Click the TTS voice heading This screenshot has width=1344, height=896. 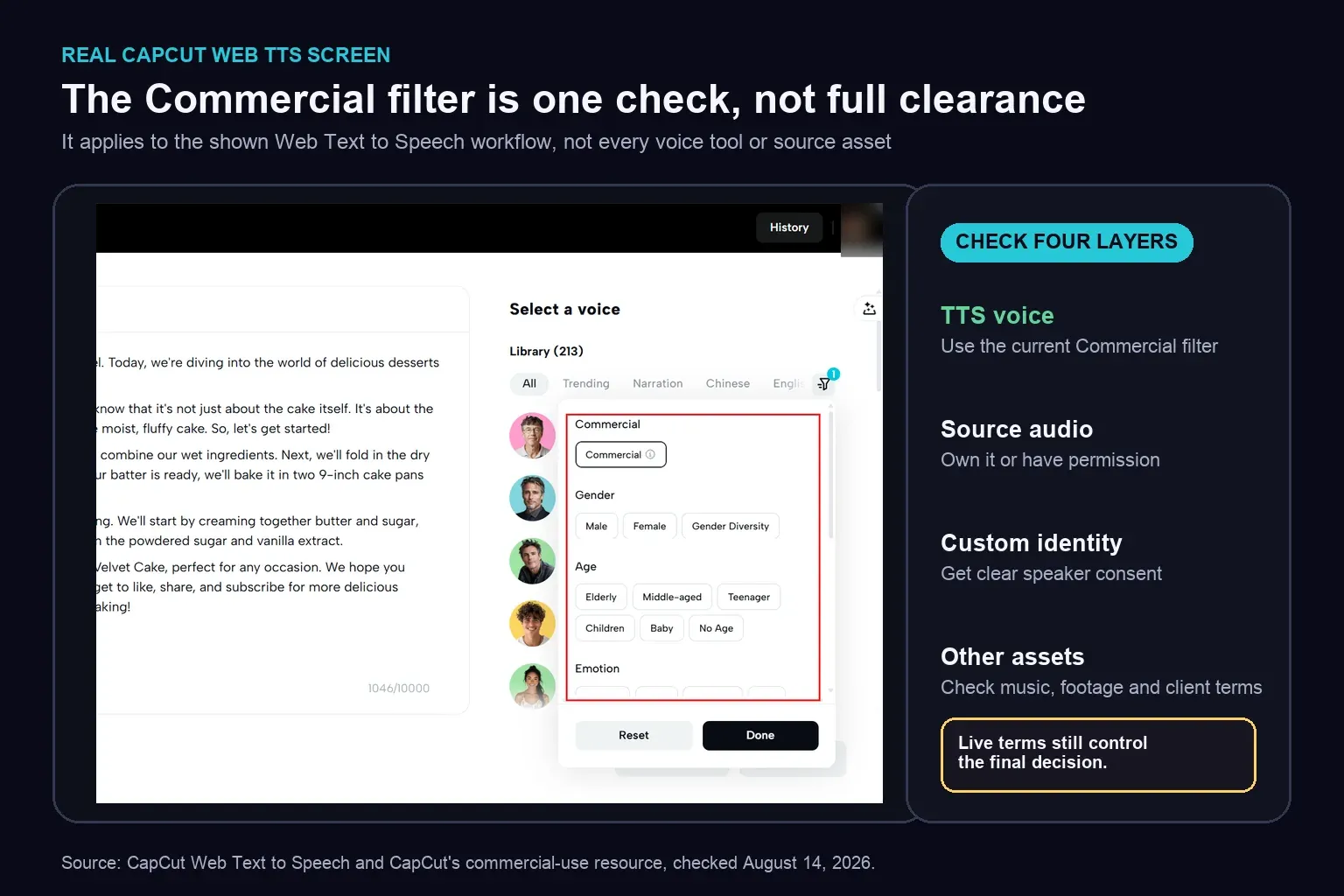coord(997,316)
